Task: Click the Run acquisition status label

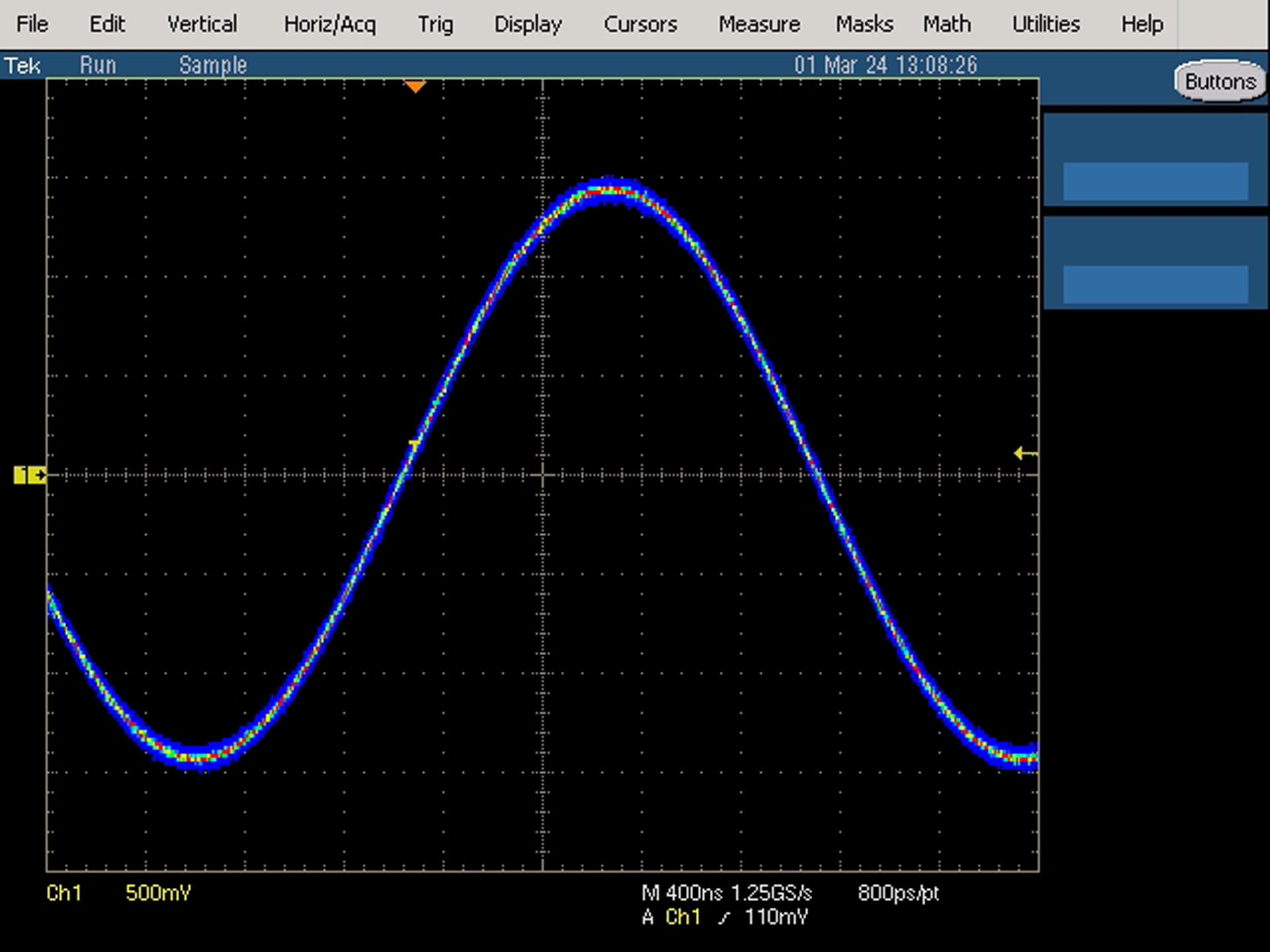Action: [98, 65]
